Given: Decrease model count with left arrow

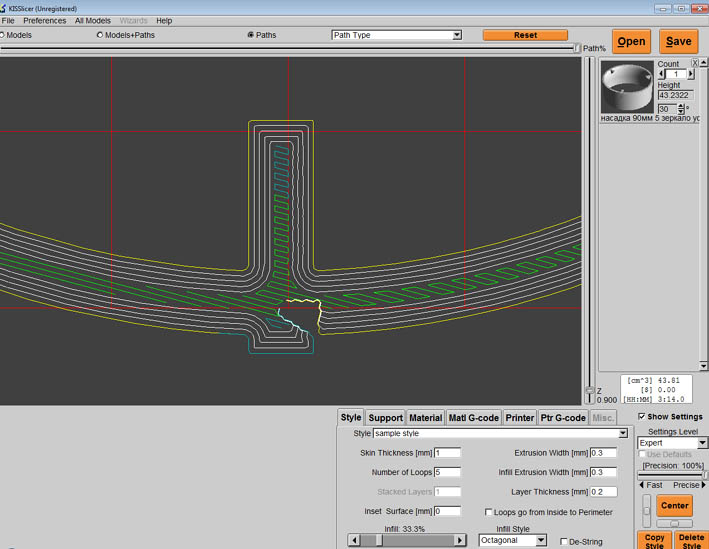Looking at the screenshot, I should [x=661, y=74].
